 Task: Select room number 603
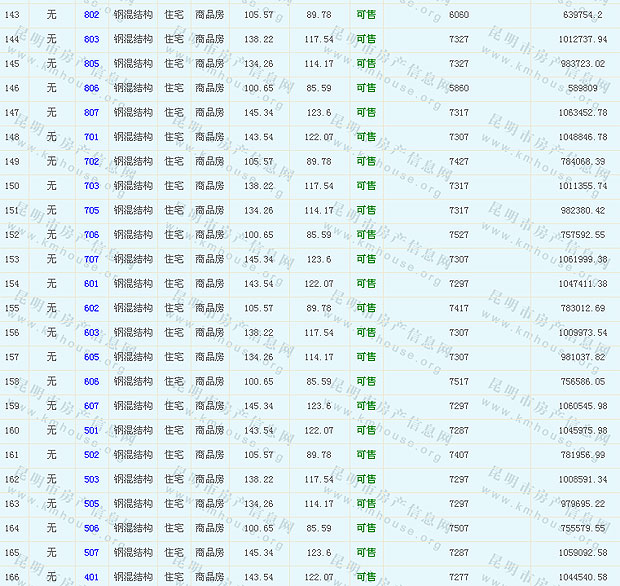pyautogui.click(x=91, y=333)
